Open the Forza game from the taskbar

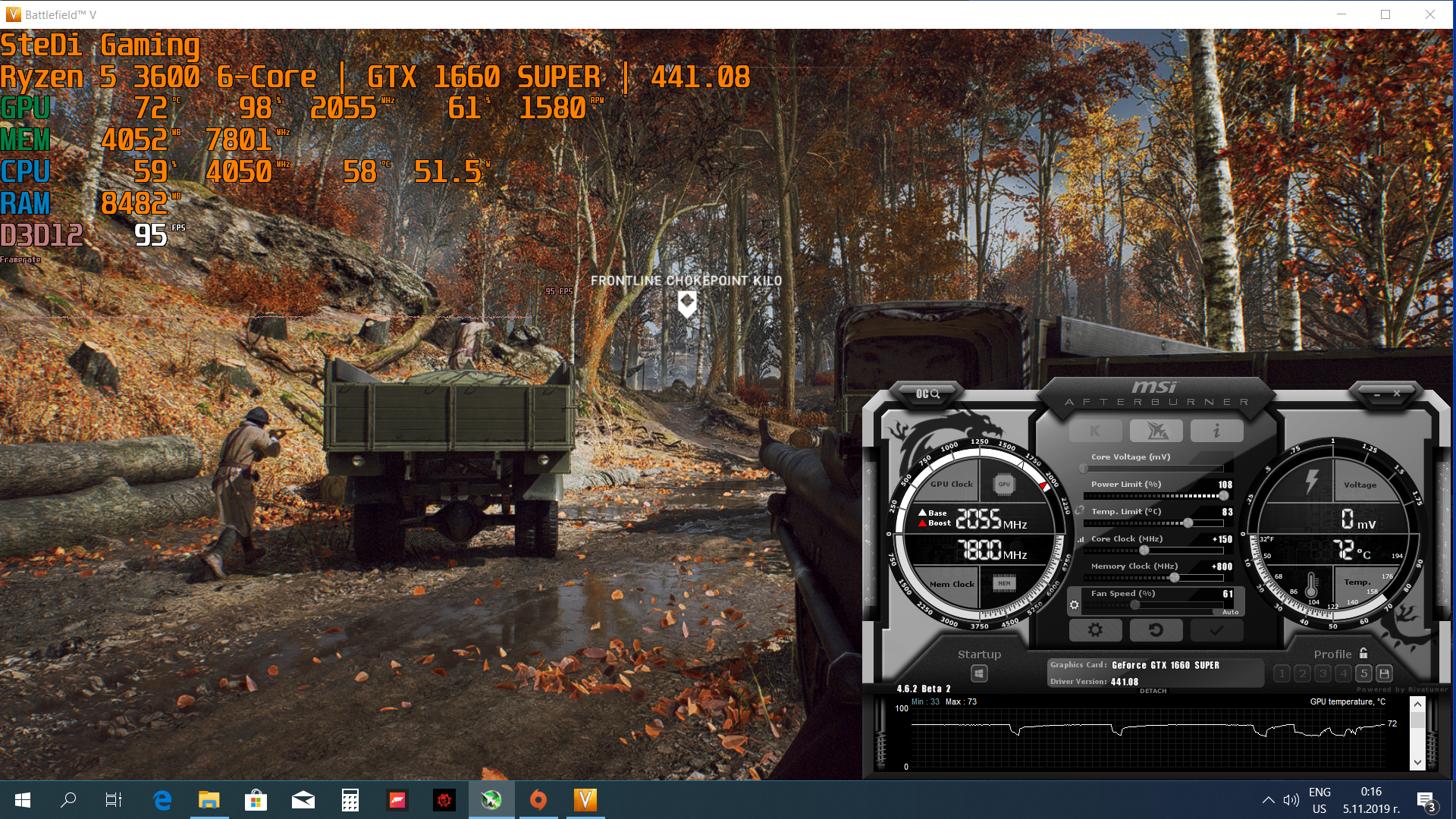pos(397,800)
